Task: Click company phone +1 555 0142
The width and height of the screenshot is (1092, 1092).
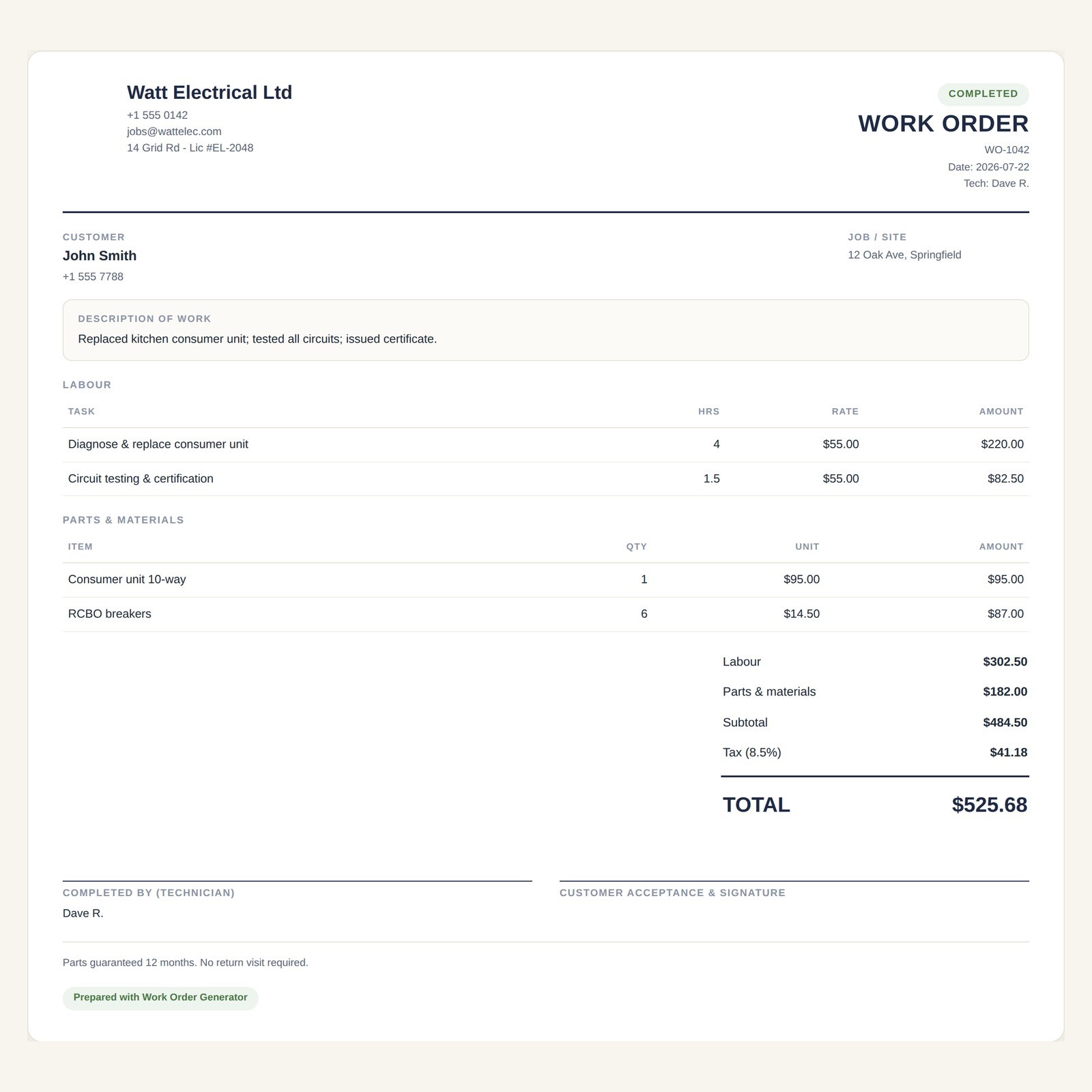Action: [157, 115]
